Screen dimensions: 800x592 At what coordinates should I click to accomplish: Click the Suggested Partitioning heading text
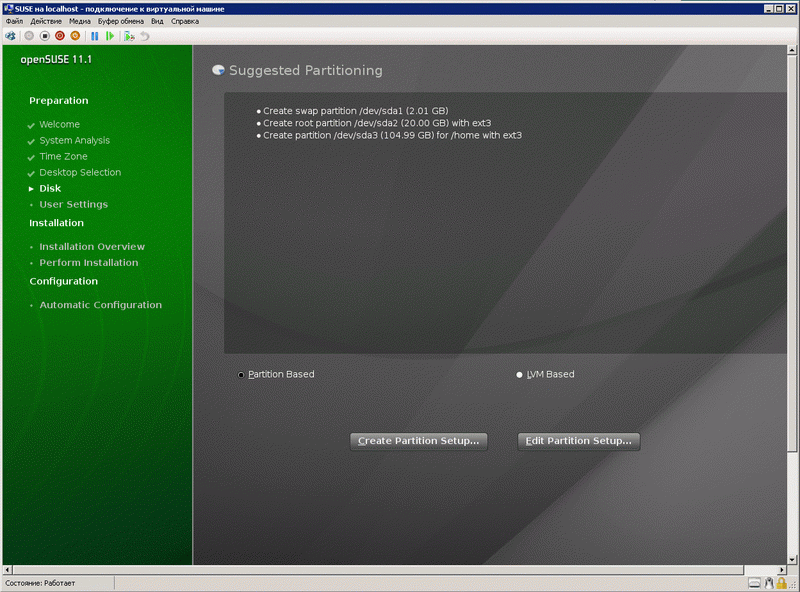306,70
